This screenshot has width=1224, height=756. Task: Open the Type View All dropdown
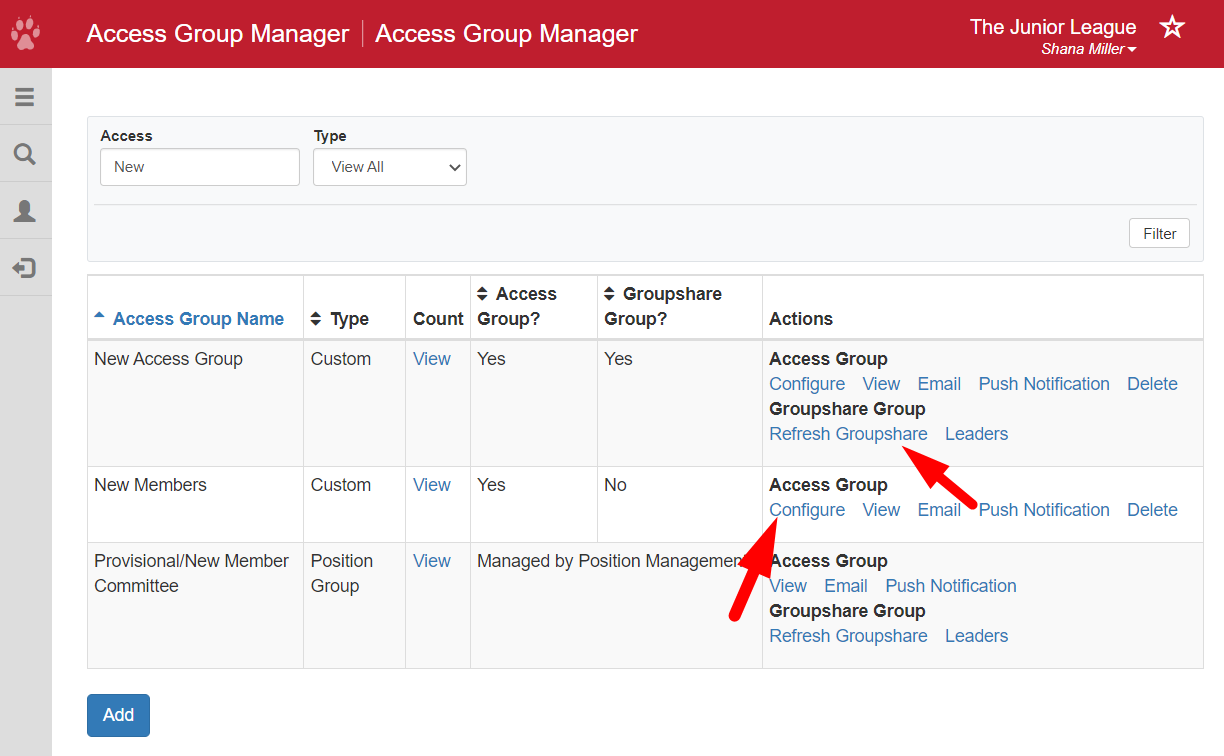[390, 167]
